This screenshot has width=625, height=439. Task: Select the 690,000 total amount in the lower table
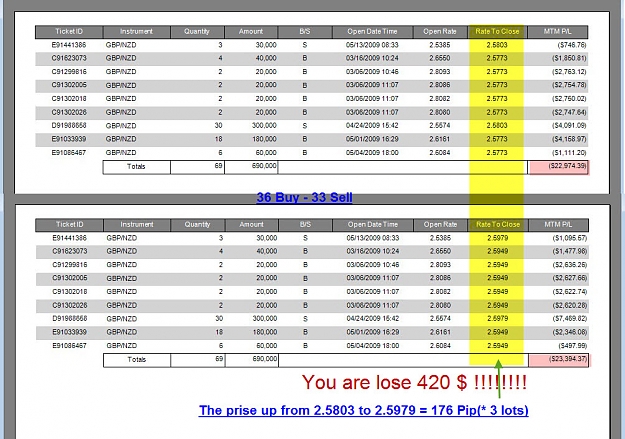265,359
